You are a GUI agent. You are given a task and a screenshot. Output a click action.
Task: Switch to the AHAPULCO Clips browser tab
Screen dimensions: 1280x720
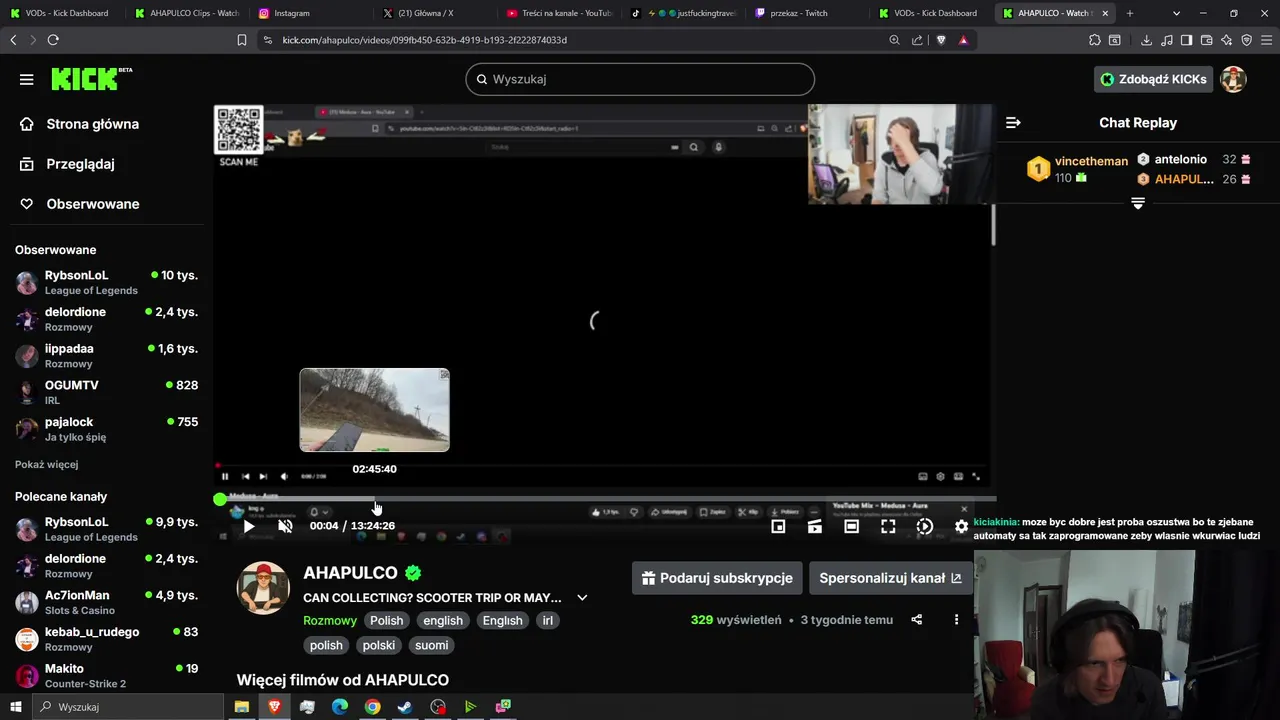tap(186, 13)
